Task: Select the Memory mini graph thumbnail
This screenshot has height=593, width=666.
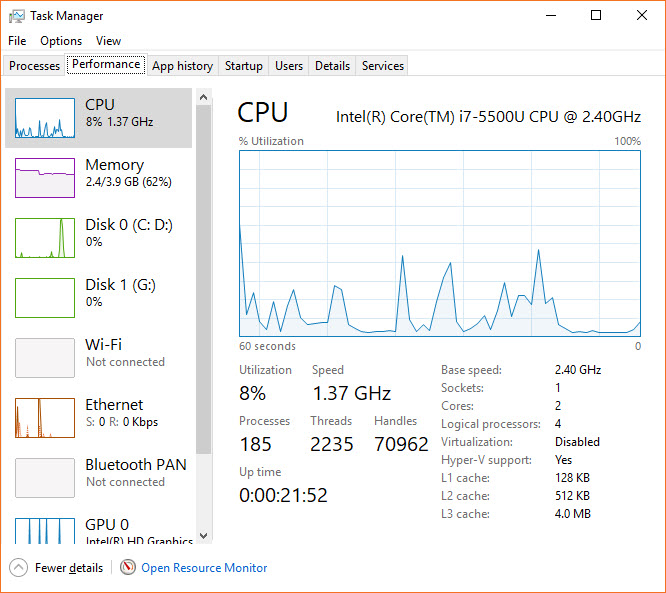Action: [45, 178]
